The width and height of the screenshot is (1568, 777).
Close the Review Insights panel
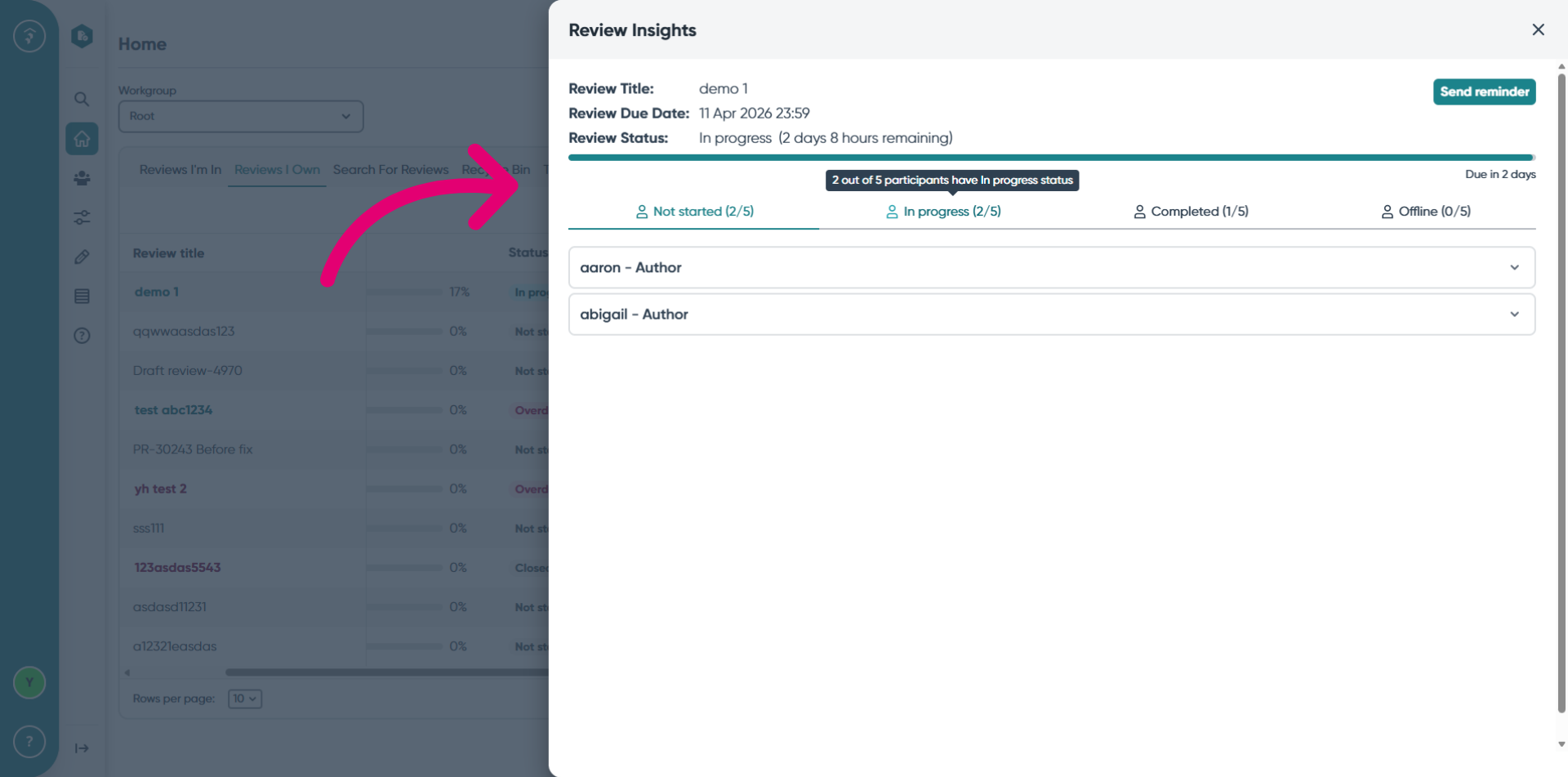pos(1538,29)
